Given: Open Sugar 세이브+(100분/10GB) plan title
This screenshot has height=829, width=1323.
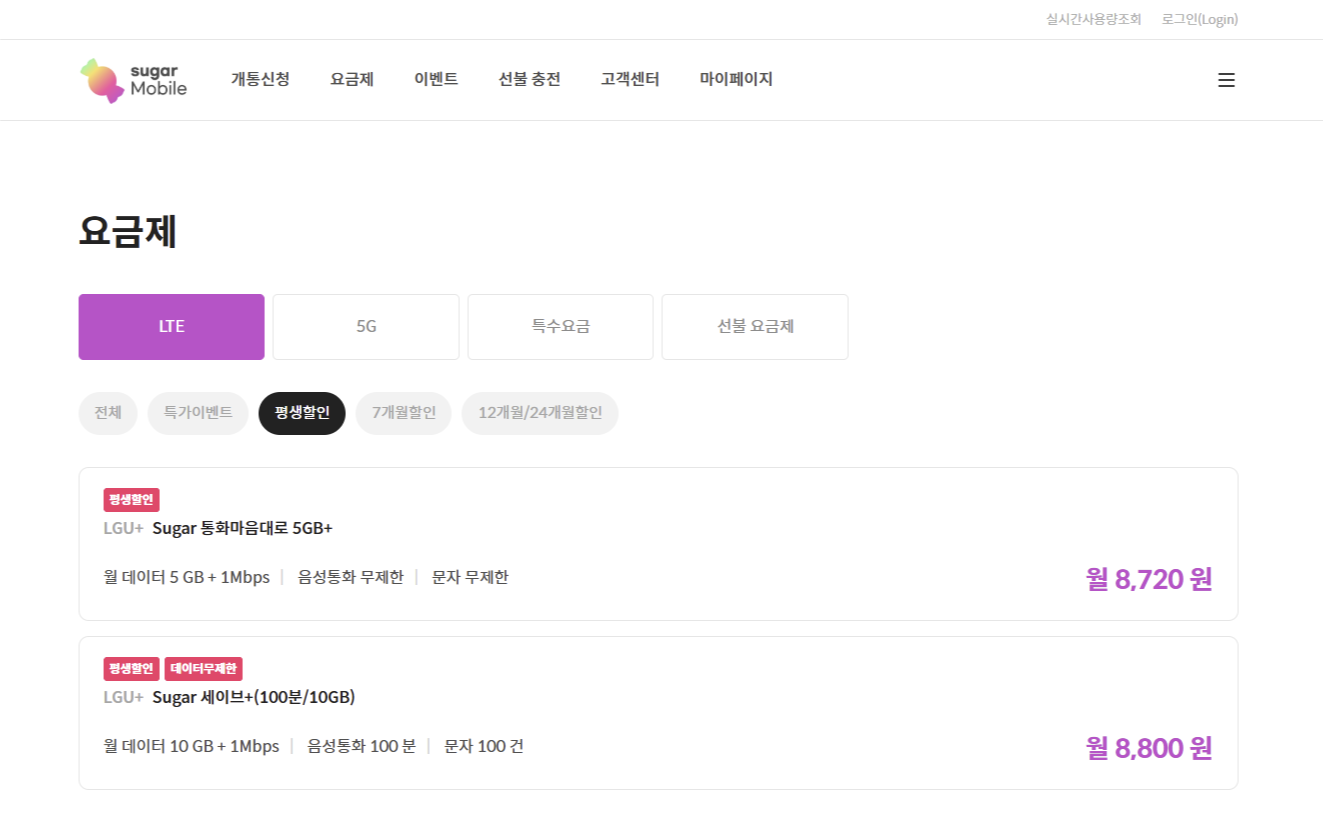Looking at the screenshot, I should point(254,697).
